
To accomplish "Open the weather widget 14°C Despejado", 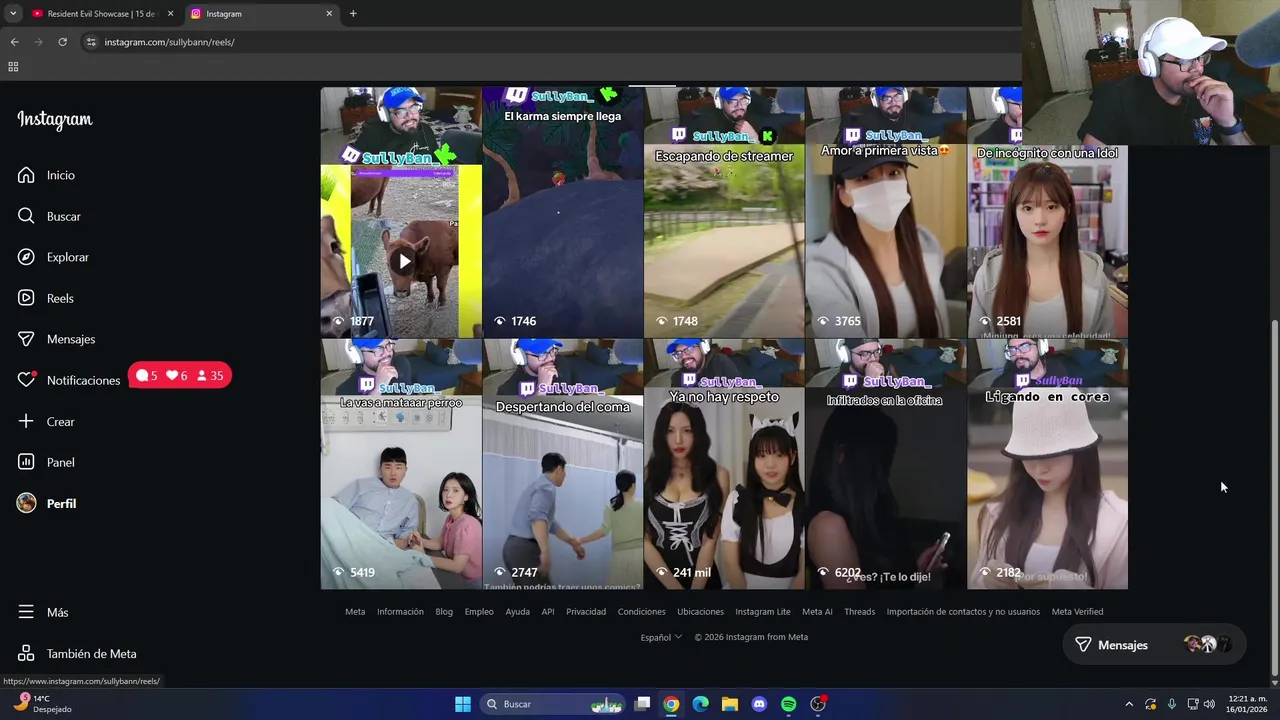I will point(42,704).
